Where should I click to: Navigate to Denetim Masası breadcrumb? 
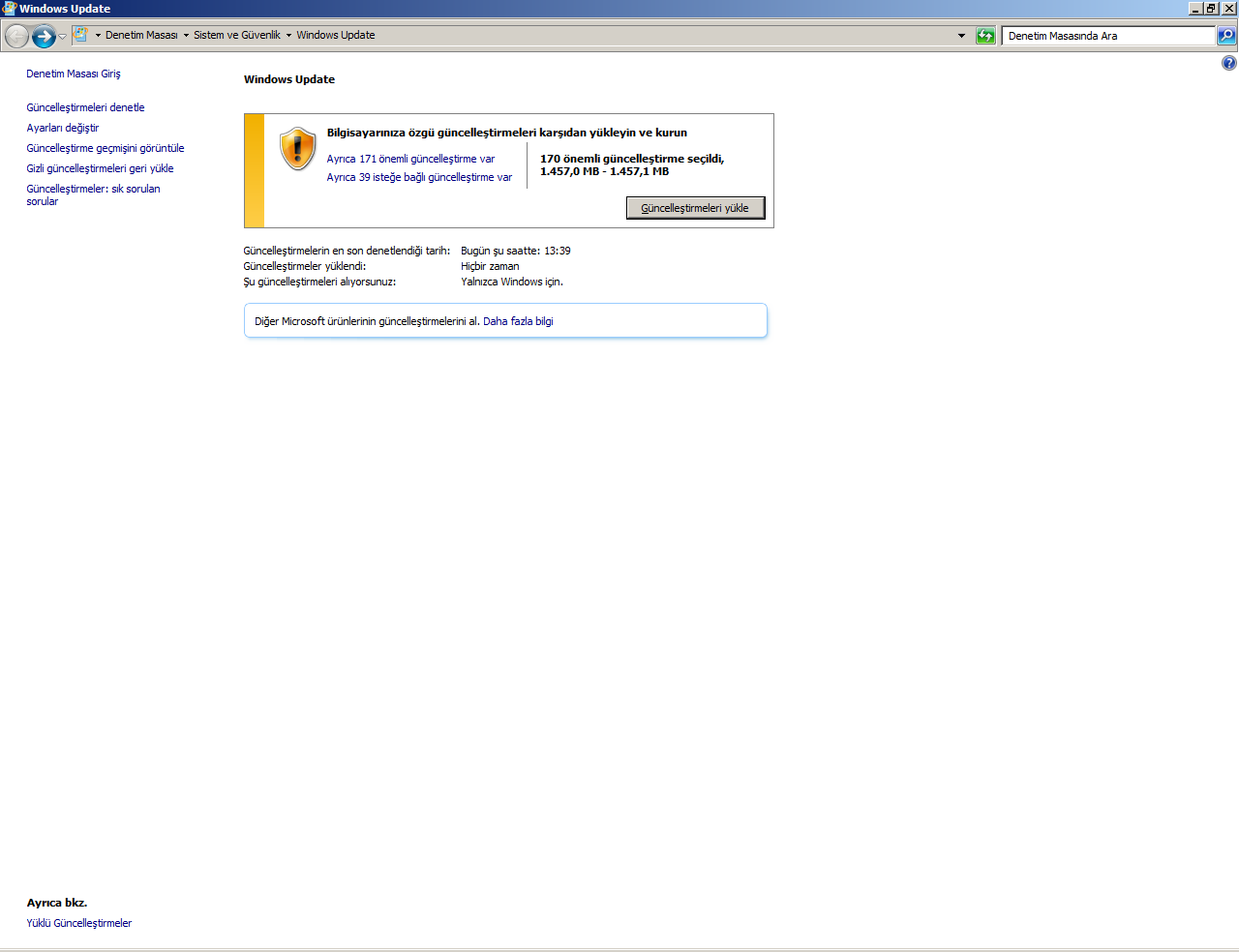pyautogui.click(x=141, y=35)
